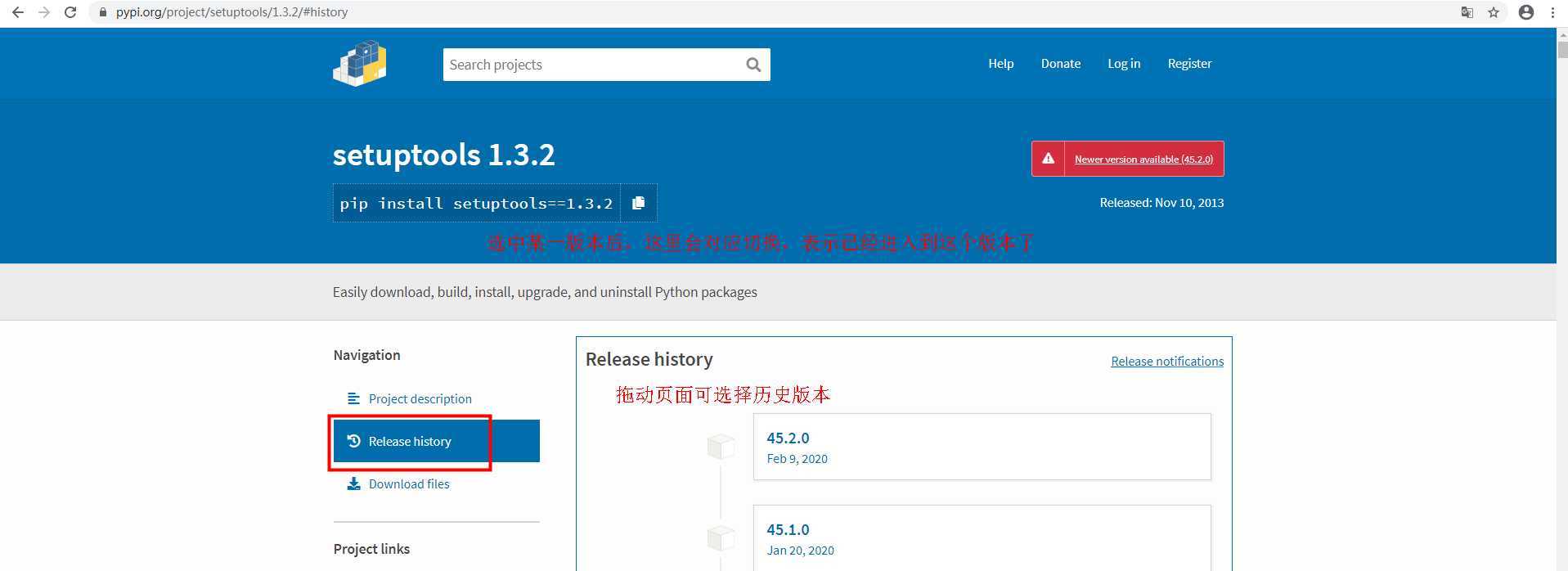
Task: Click the Release history heading
Action: tap(649, 359)
